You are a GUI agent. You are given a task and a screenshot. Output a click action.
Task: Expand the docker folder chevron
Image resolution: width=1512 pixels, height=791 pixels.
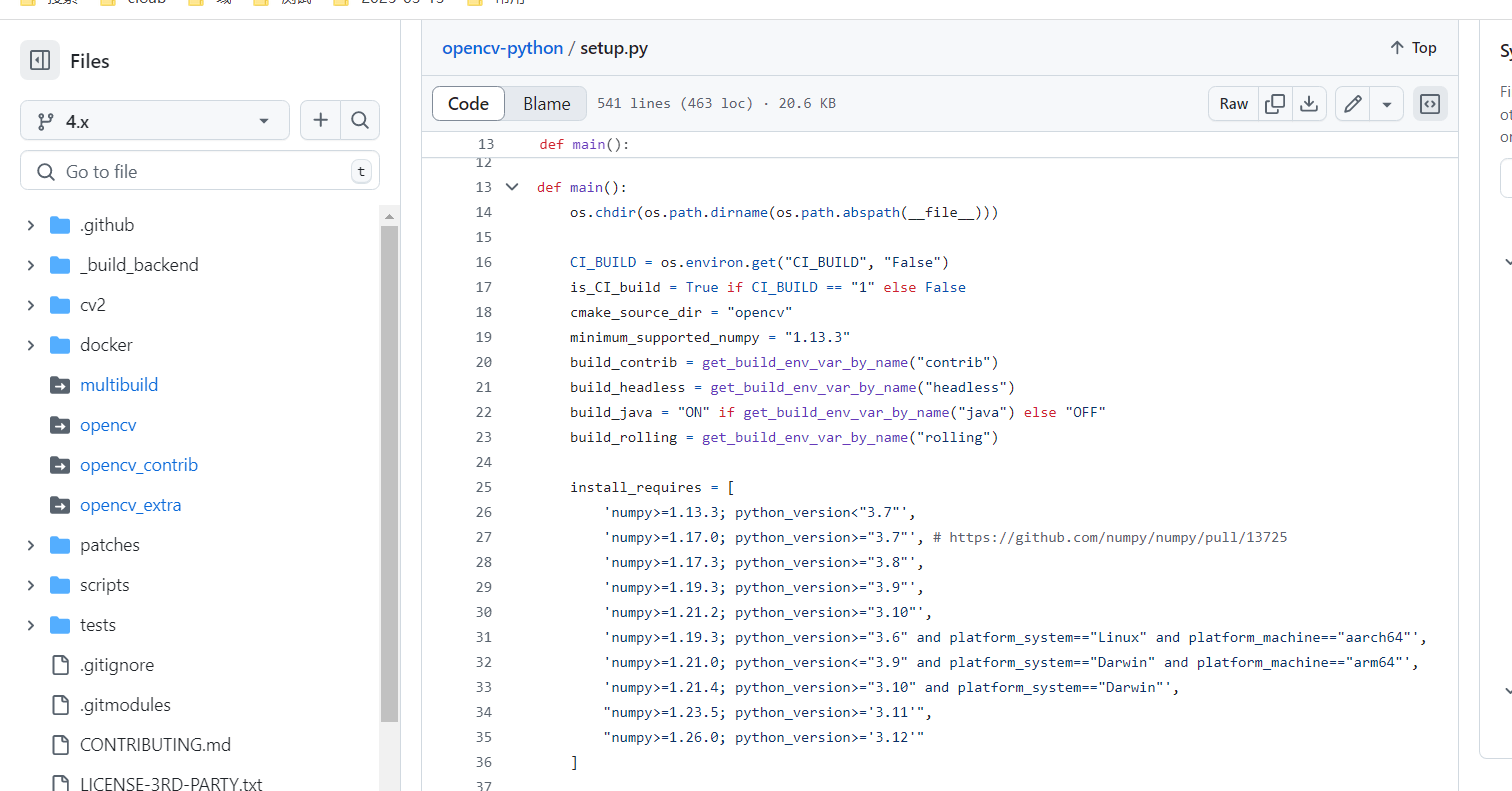(x=31, y=345)
